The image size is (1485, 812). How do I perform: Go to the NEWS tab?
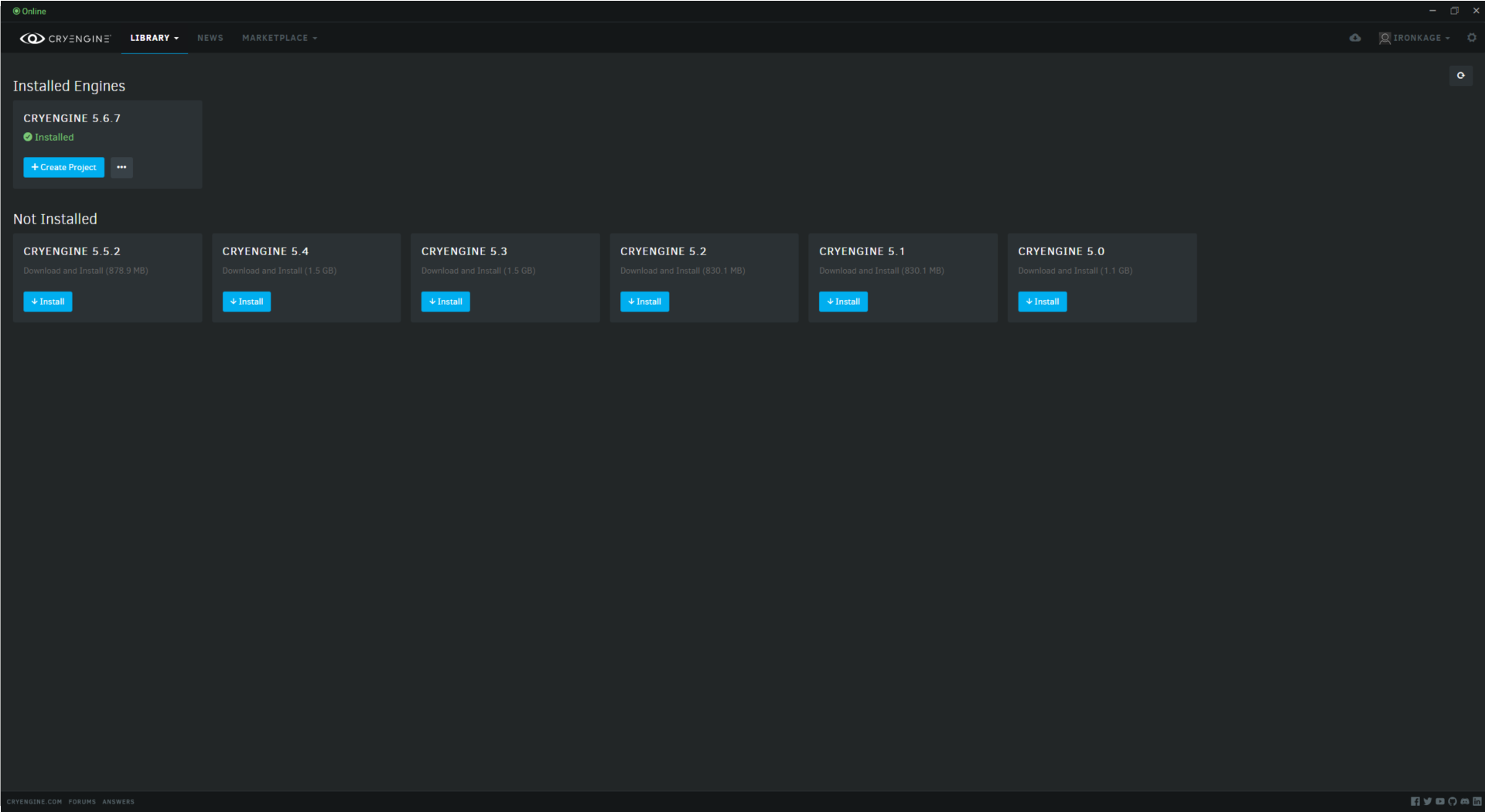pos(210,38)
